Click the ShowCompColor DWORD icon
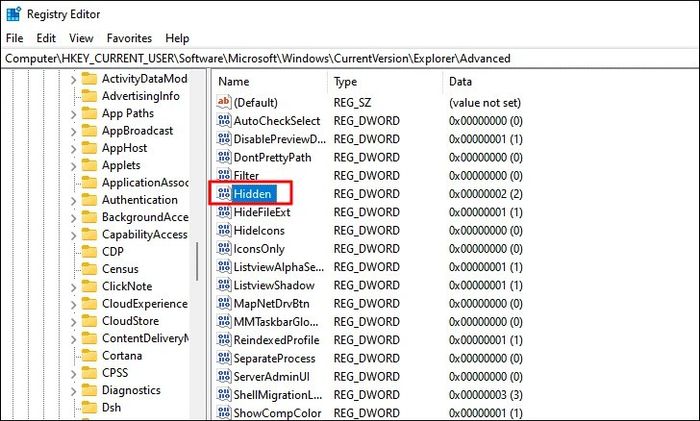Screen dimensions: 700x421 (x=224, y=413)
